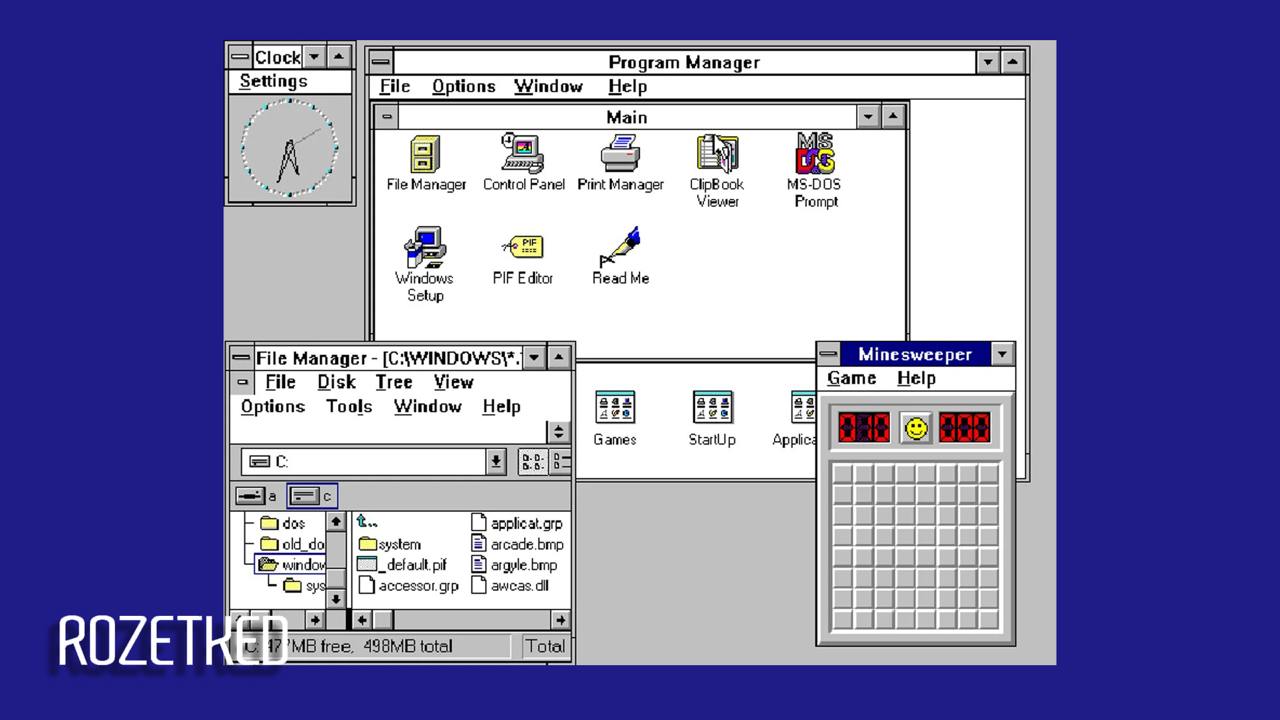
Task: Open the Clock Settings menu
Action: 273,82
